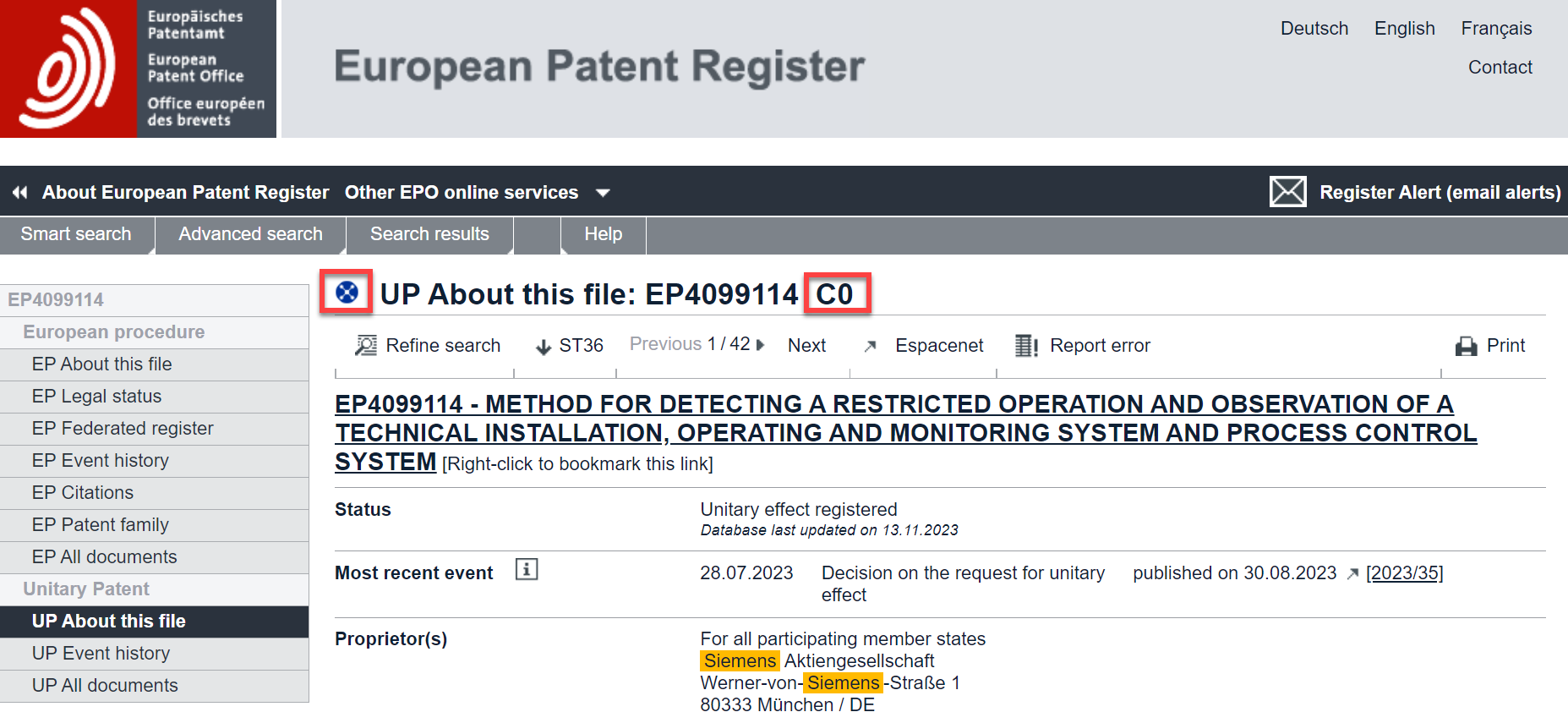Open the 2023/35 bulletin link
Viewport: 1568px width, 723px height.
tap(1404, 573)
